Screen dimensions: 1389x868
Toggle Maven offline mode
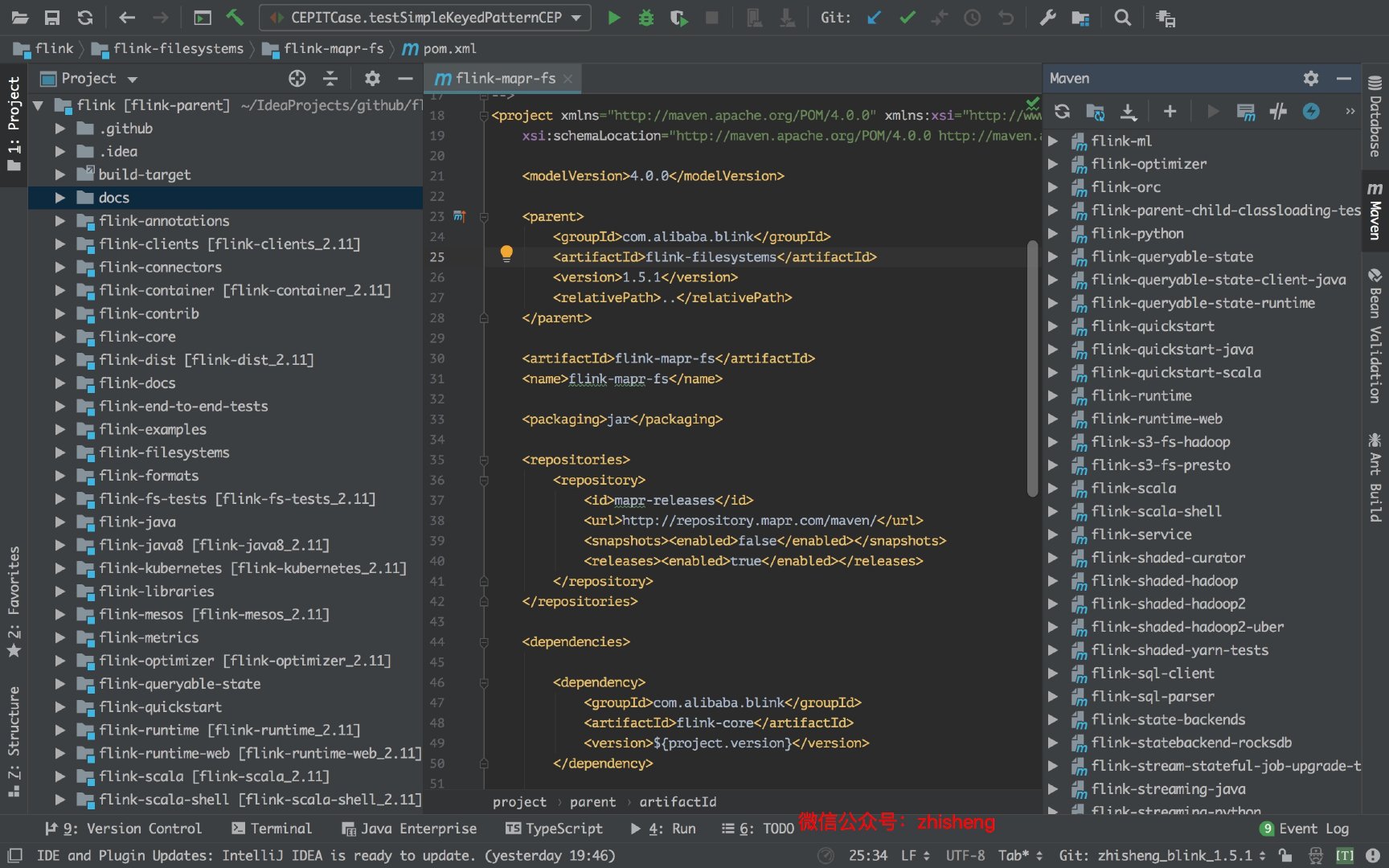[1278, 112]
